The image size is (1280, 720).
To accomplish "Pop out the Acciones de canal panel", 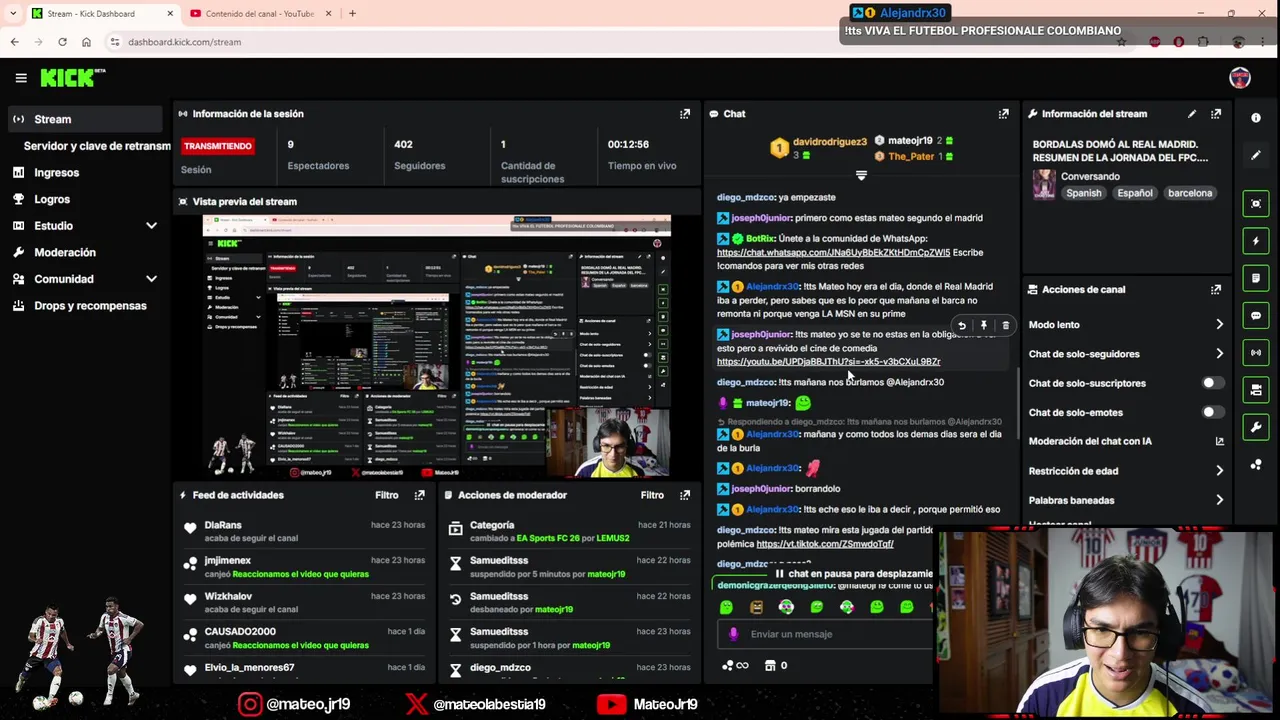I will (x=1216, y=290).
